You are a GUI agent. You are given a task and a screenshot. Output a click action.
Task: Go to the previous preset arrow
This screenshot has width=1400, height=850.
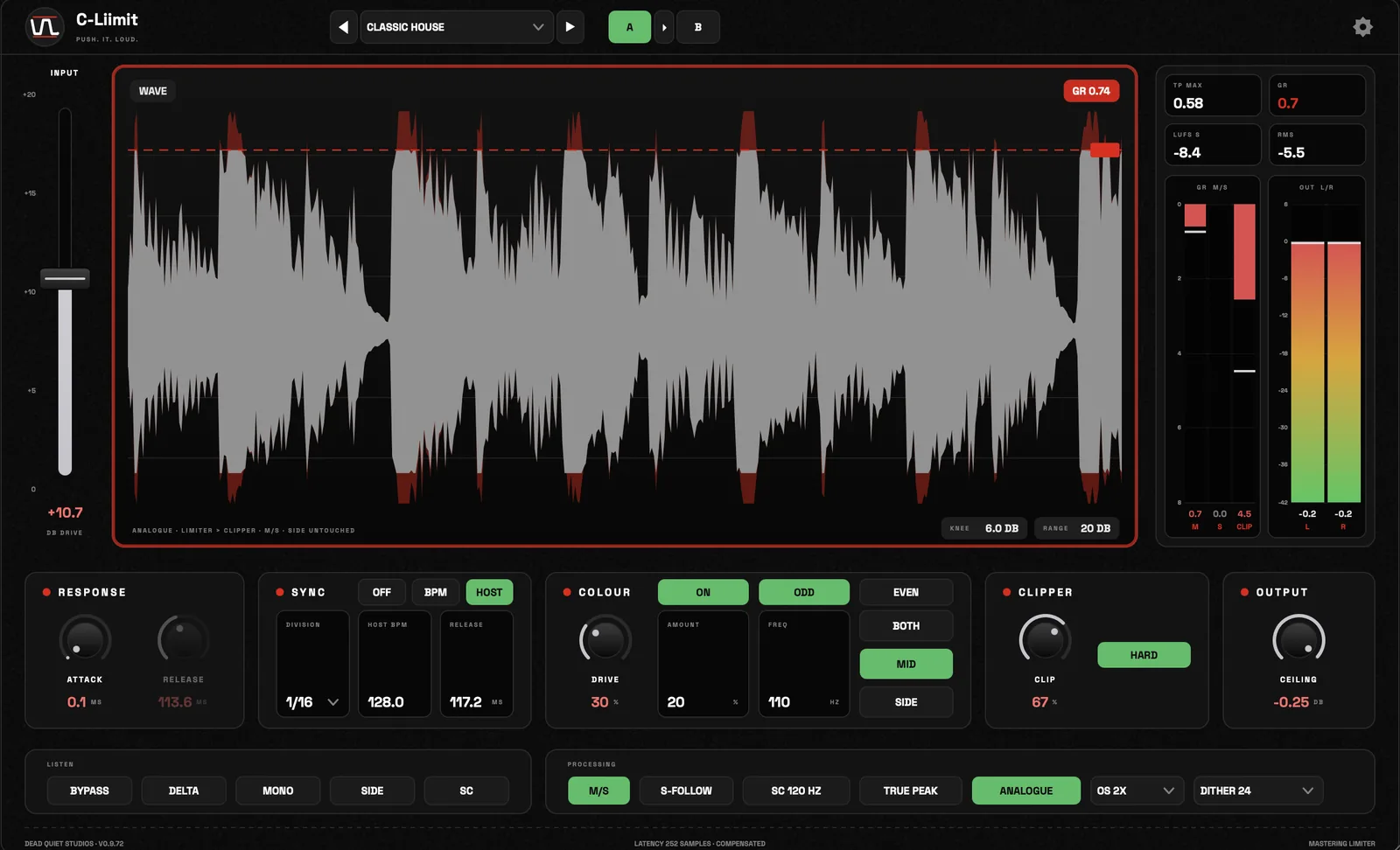(344, 27)
